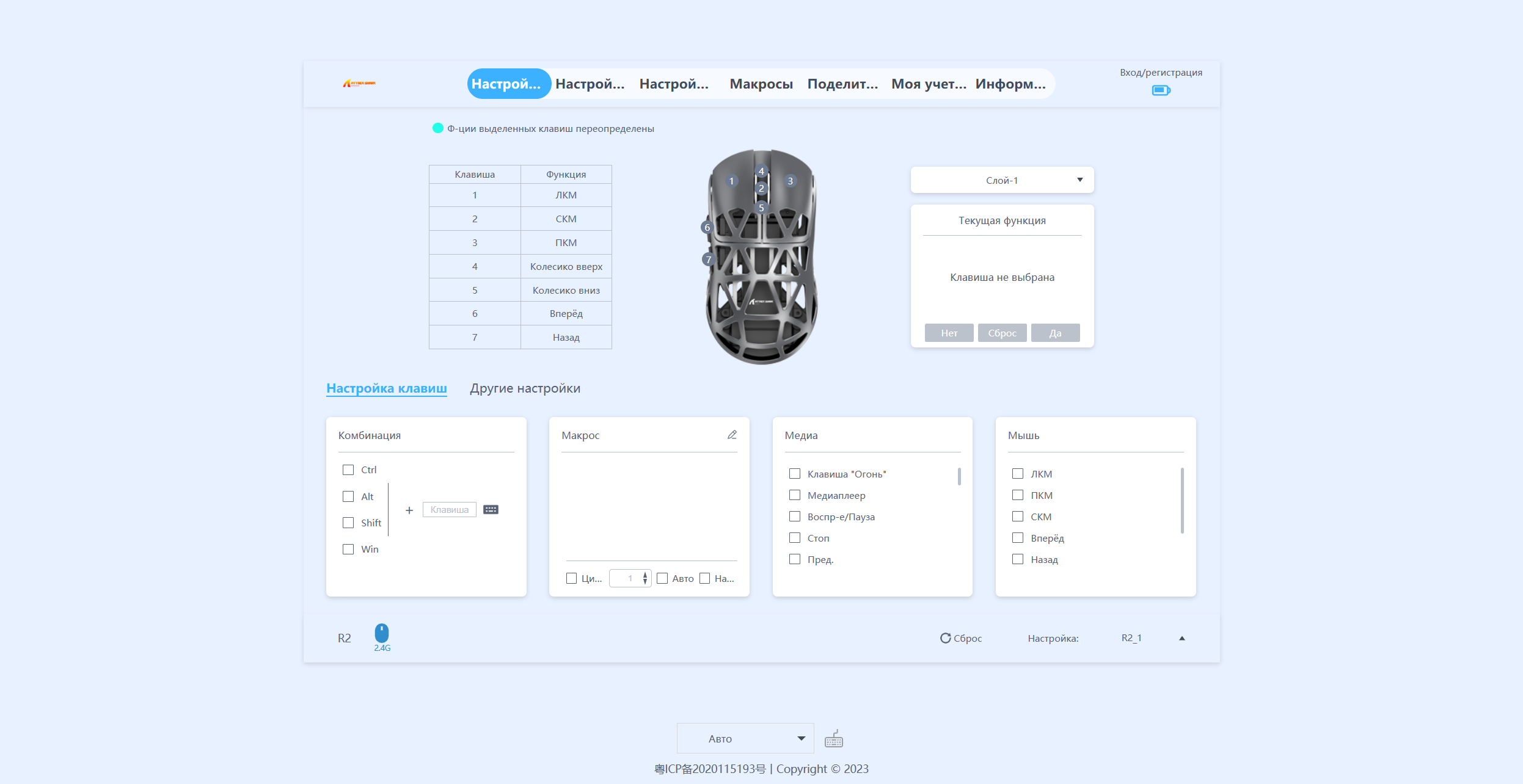The width and height of the screenshot is (1523, 784).
Task: Click mouse button marker 1
Action: point(731,181)
